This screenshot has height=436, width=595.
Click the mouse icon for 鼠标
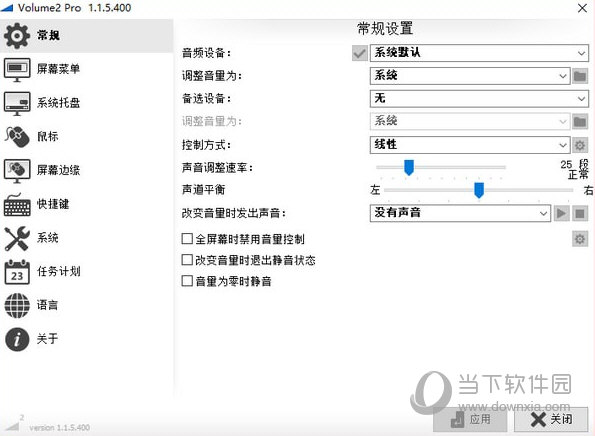[x=17, y=137]
